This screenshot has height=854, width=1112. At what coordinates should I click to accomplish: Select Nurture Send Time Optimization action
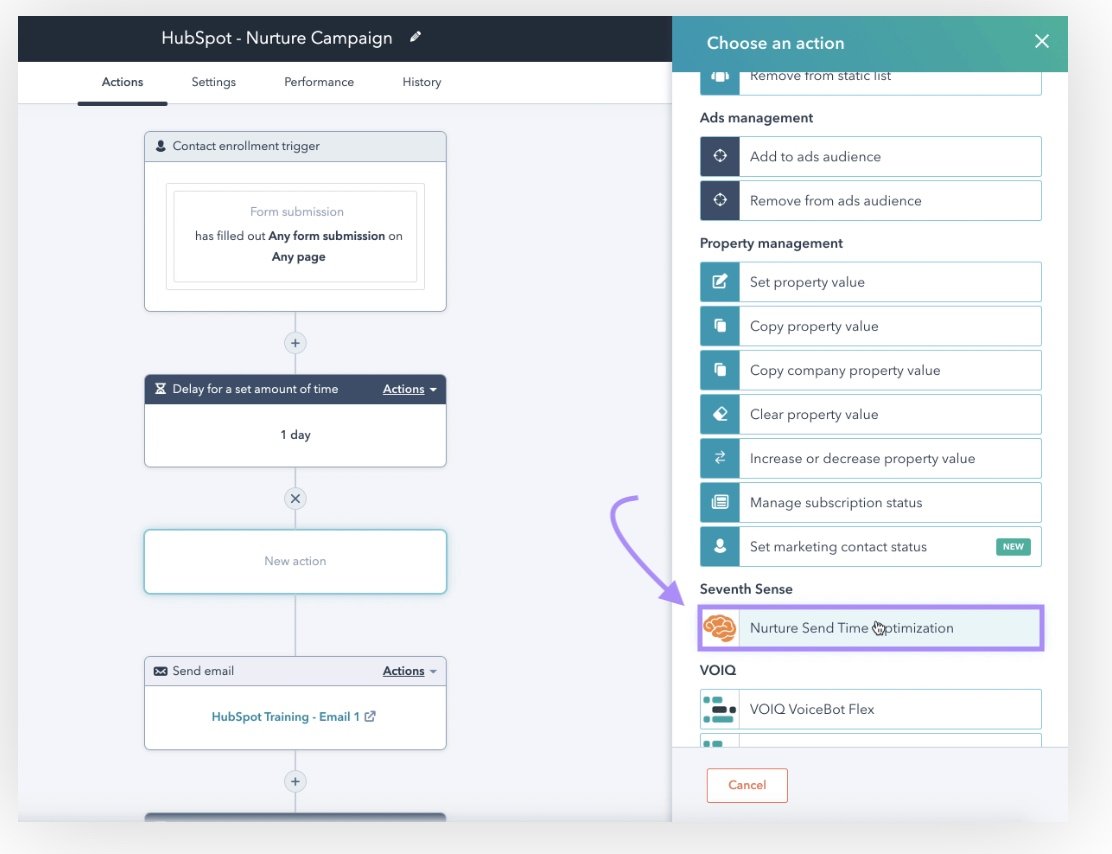[870, 628]
